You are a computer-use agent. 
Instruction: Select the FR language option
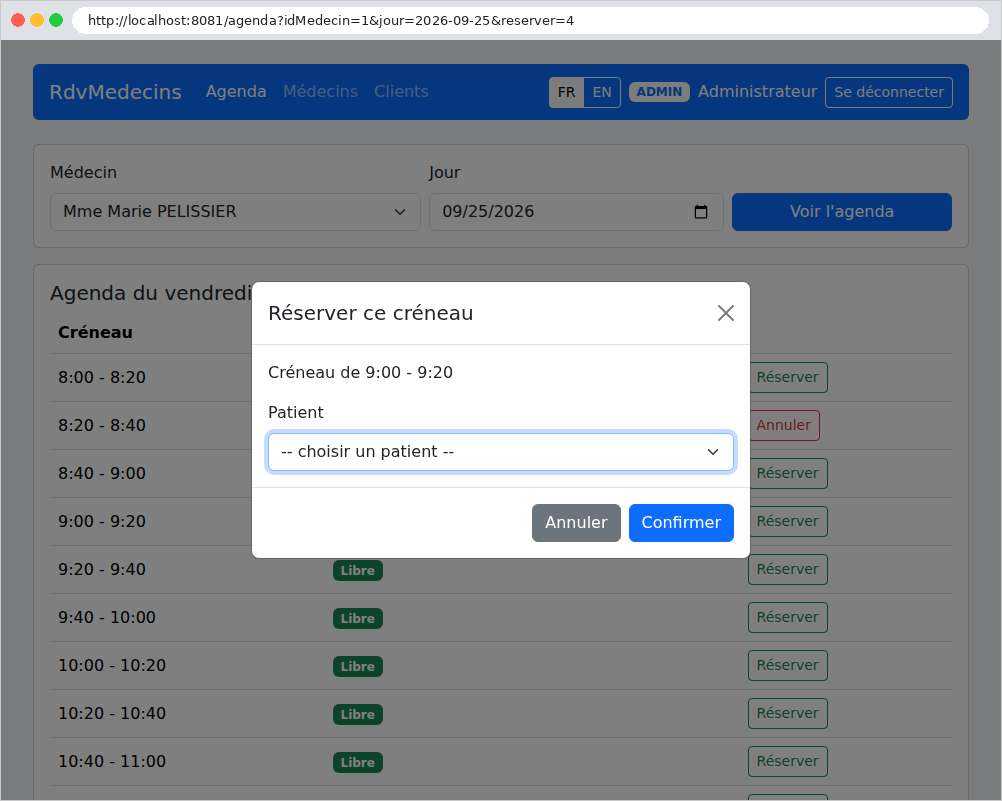click(566, 92)
